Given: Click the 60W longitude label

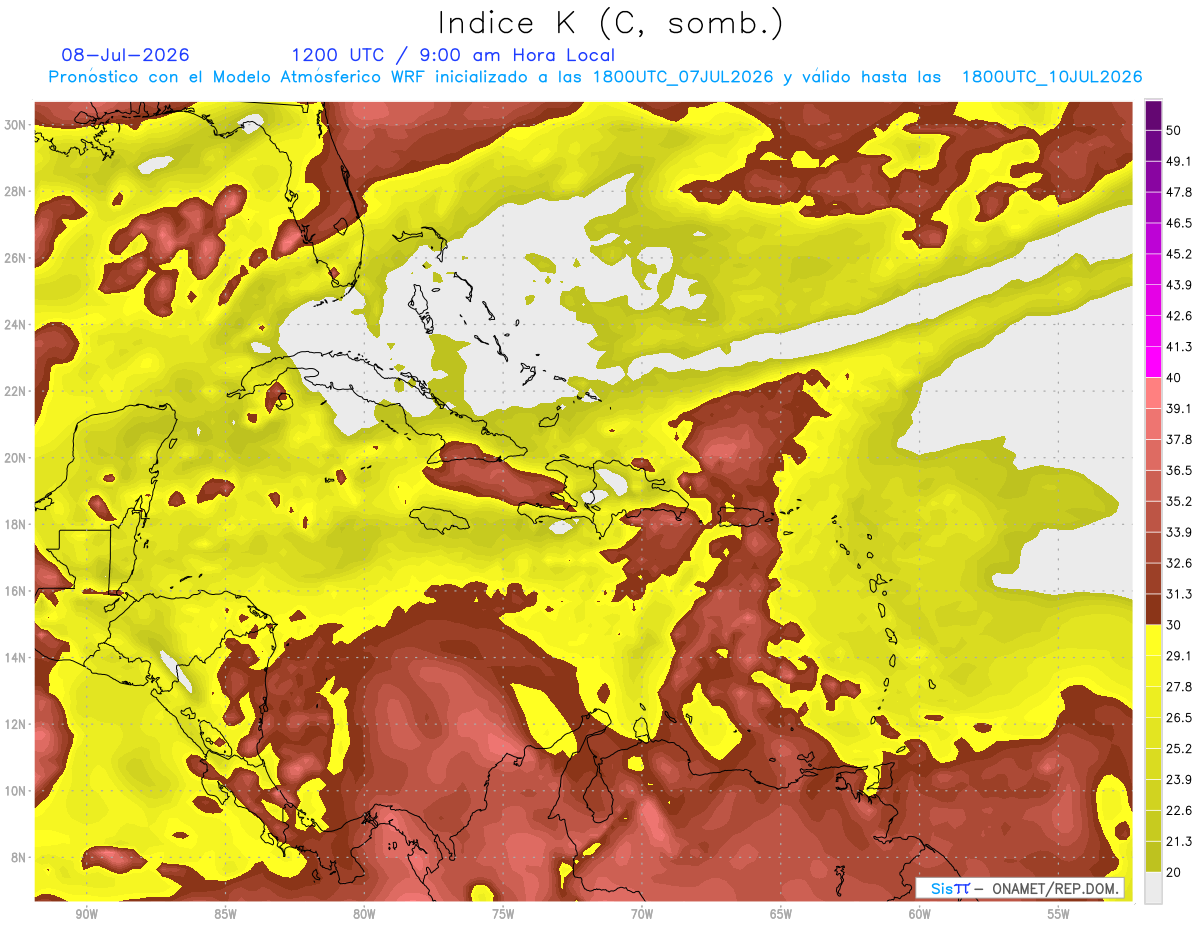Looking at the screenshot, I should [920, 915].
